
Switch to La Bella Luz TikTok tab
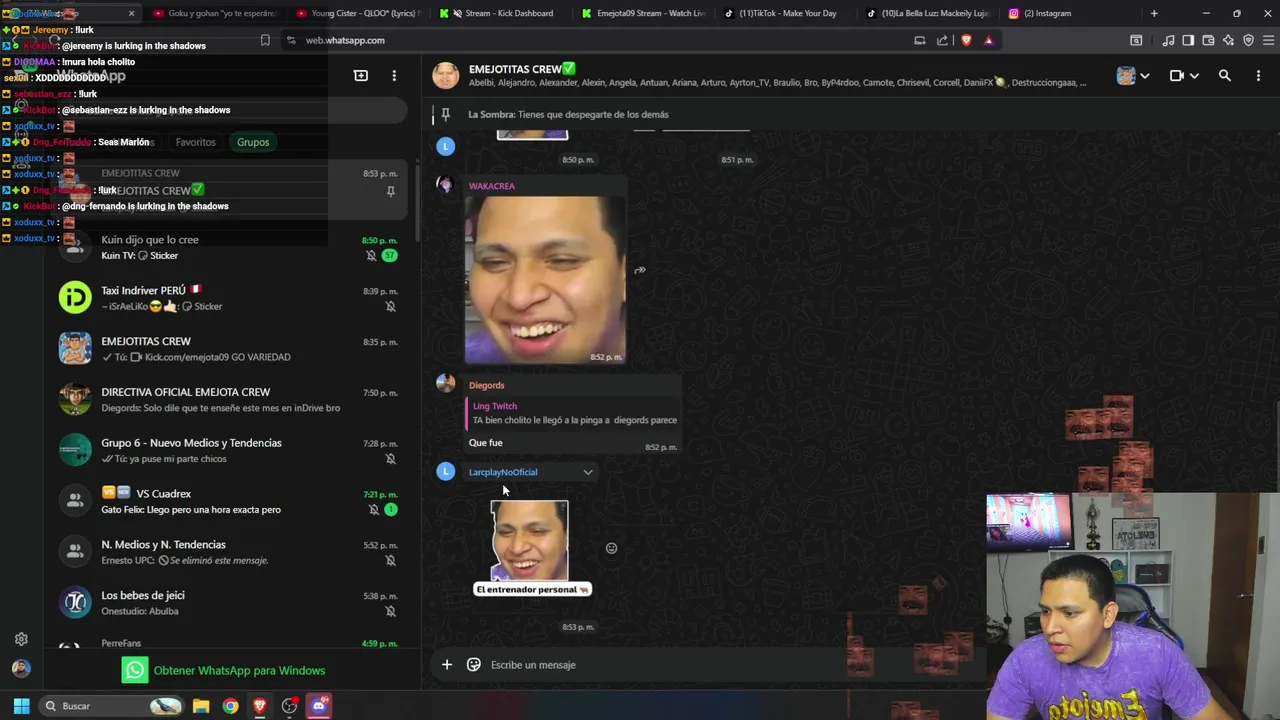pos(929,13)
